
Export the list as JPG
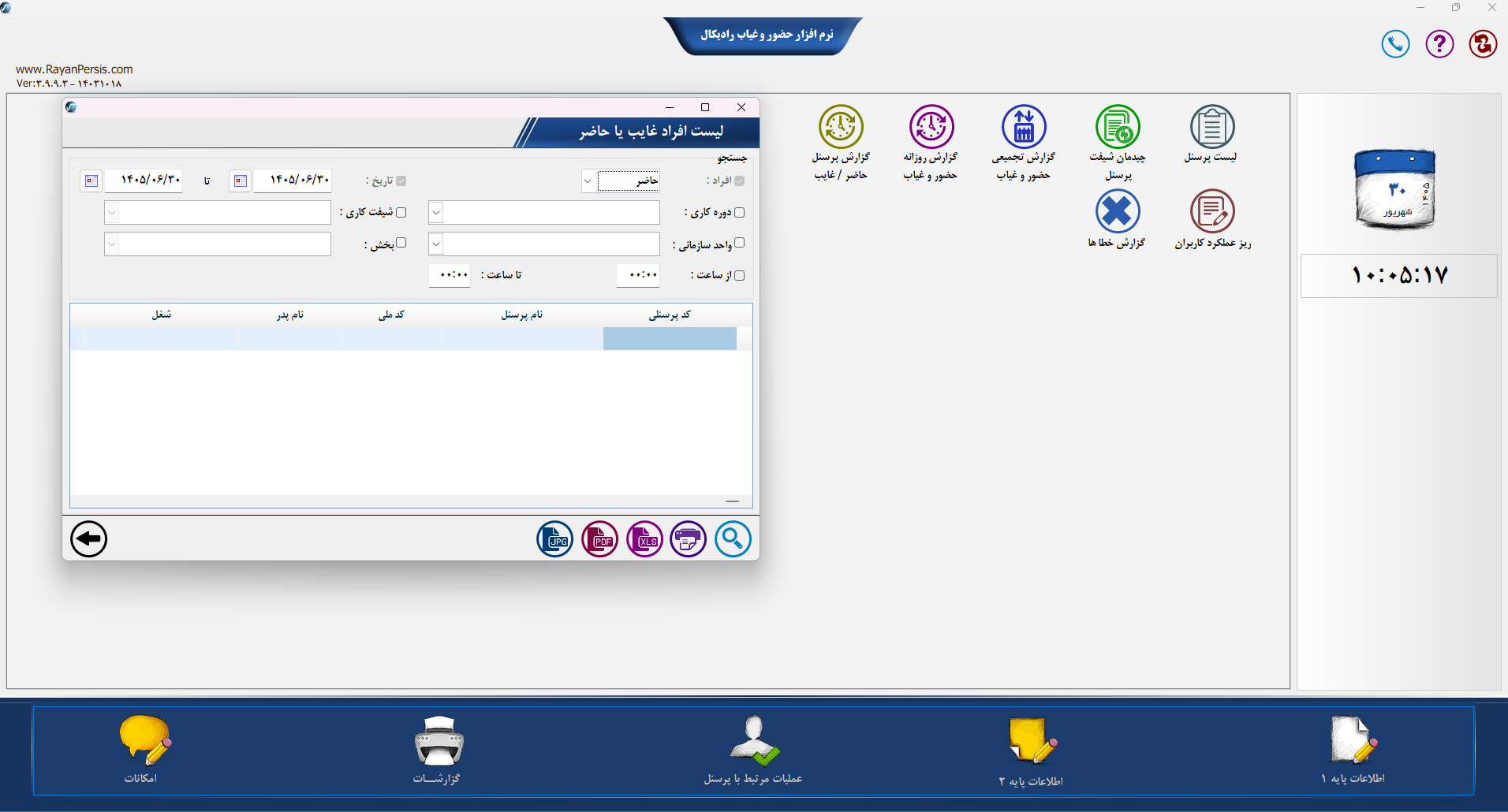pos(555,539)
